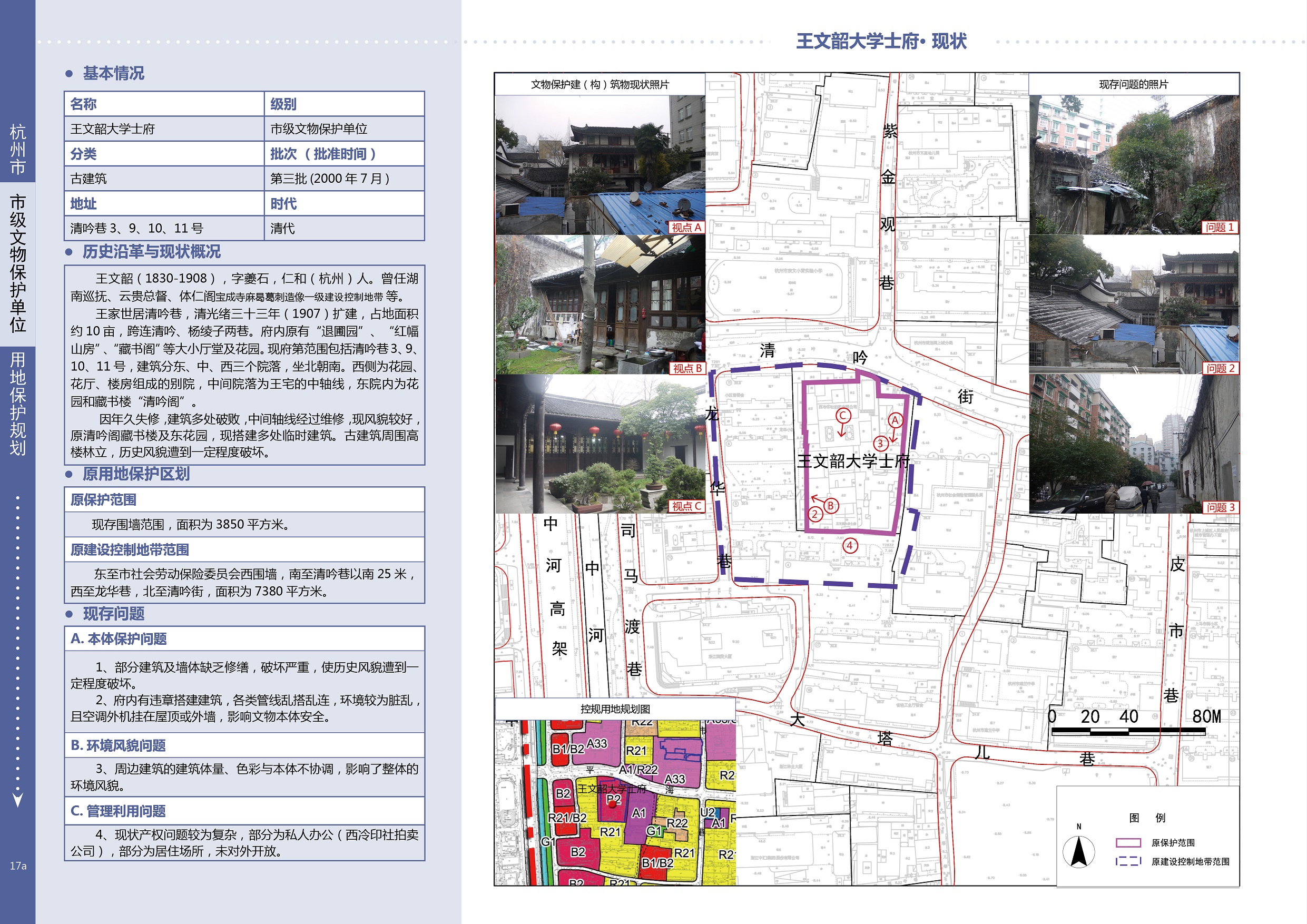Click circled marker B on the map

point(831,505)
